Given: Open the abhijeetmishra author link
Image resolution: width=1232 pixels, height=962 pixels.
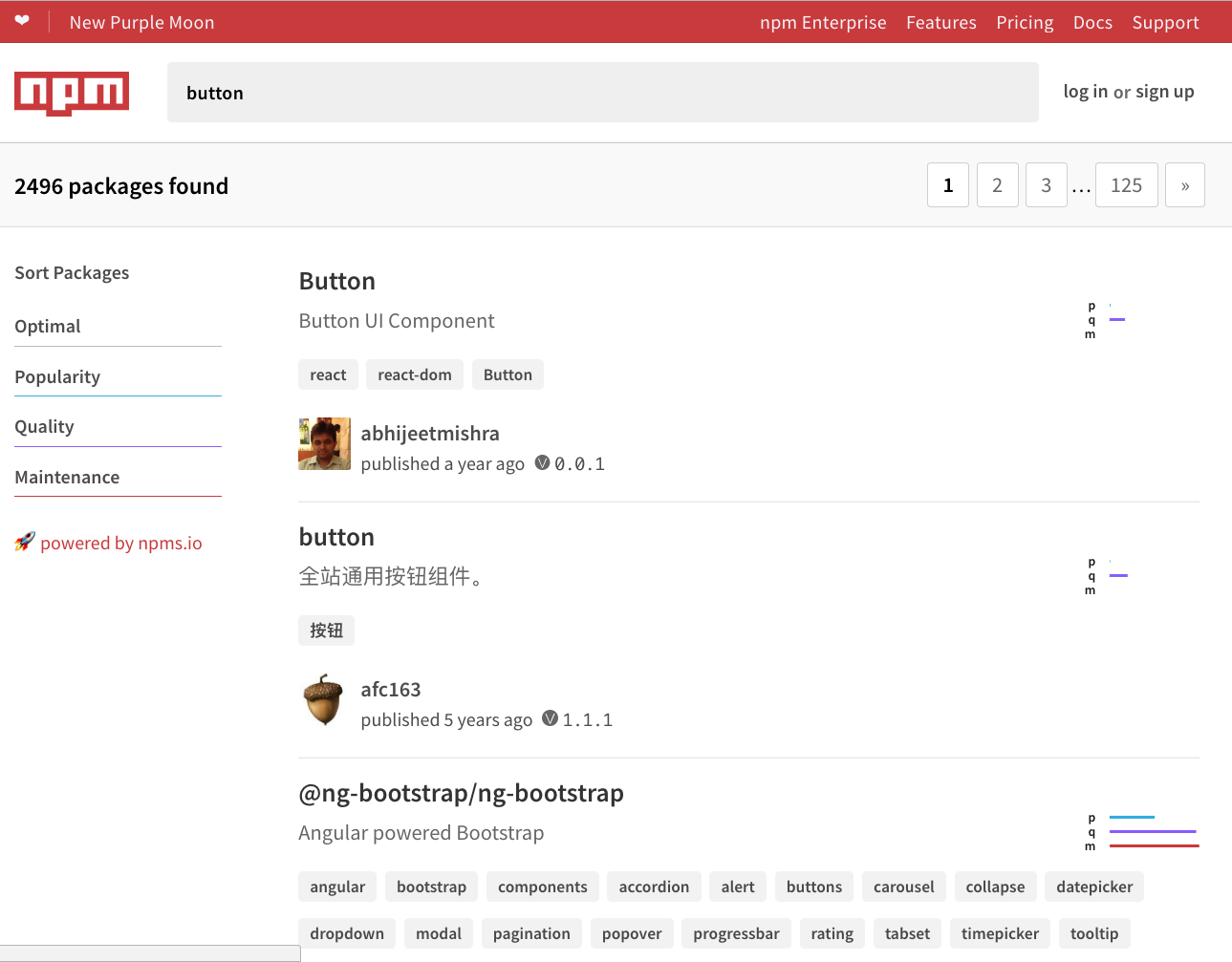Looking at the screenshot, I should (x=430, y=434).
